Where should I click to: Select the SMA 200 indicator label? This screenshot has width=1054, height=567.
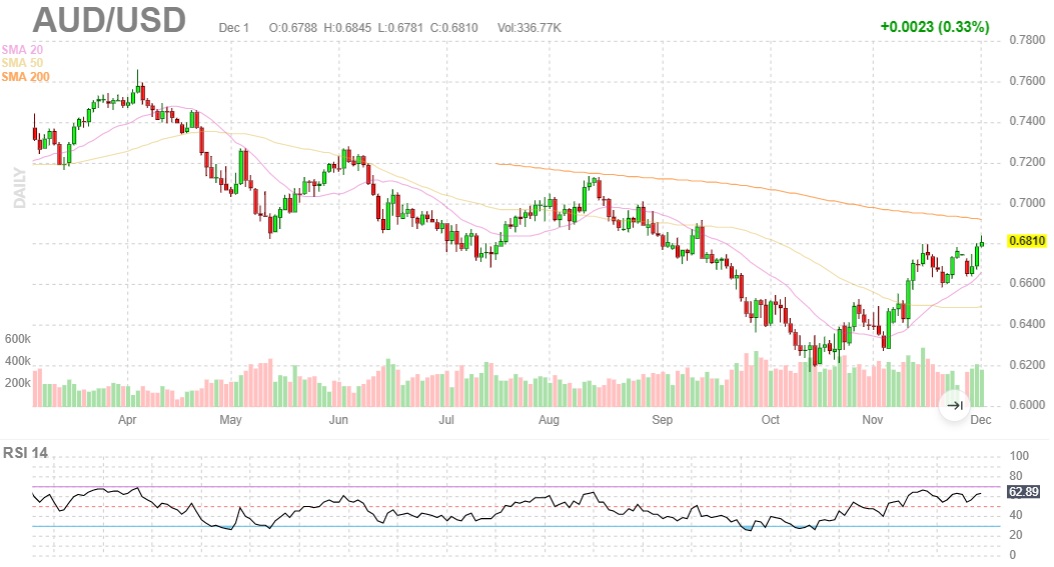tap(26, 77)
